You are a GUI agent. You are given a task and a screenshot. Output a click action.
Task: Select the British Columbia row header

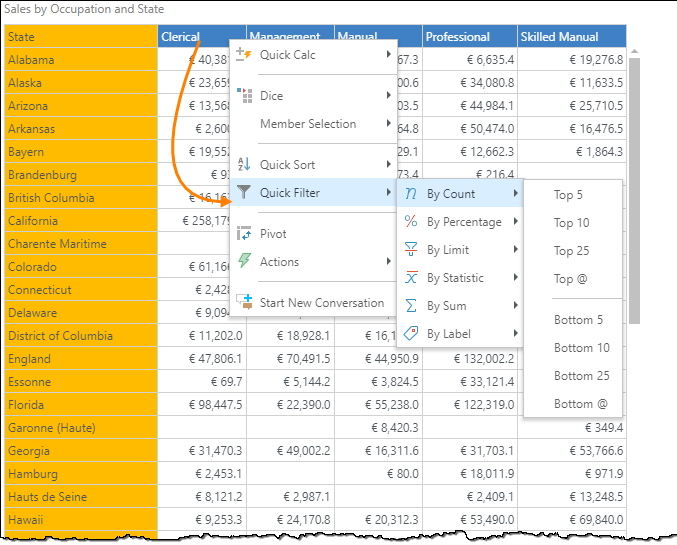click(81, 198)
